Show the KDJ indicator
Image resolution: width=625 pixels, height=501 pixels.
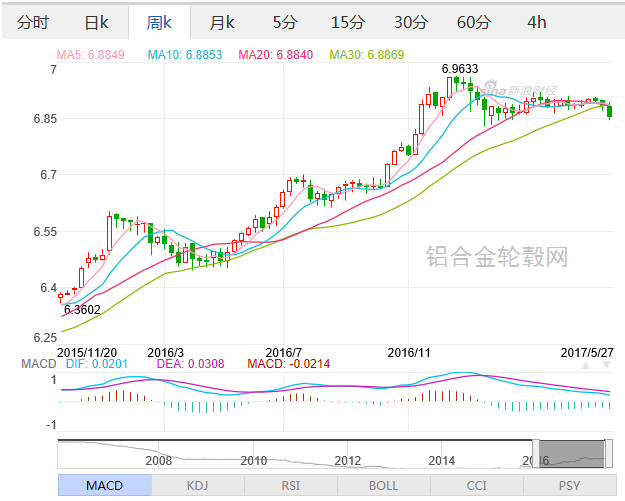(198, 485)
